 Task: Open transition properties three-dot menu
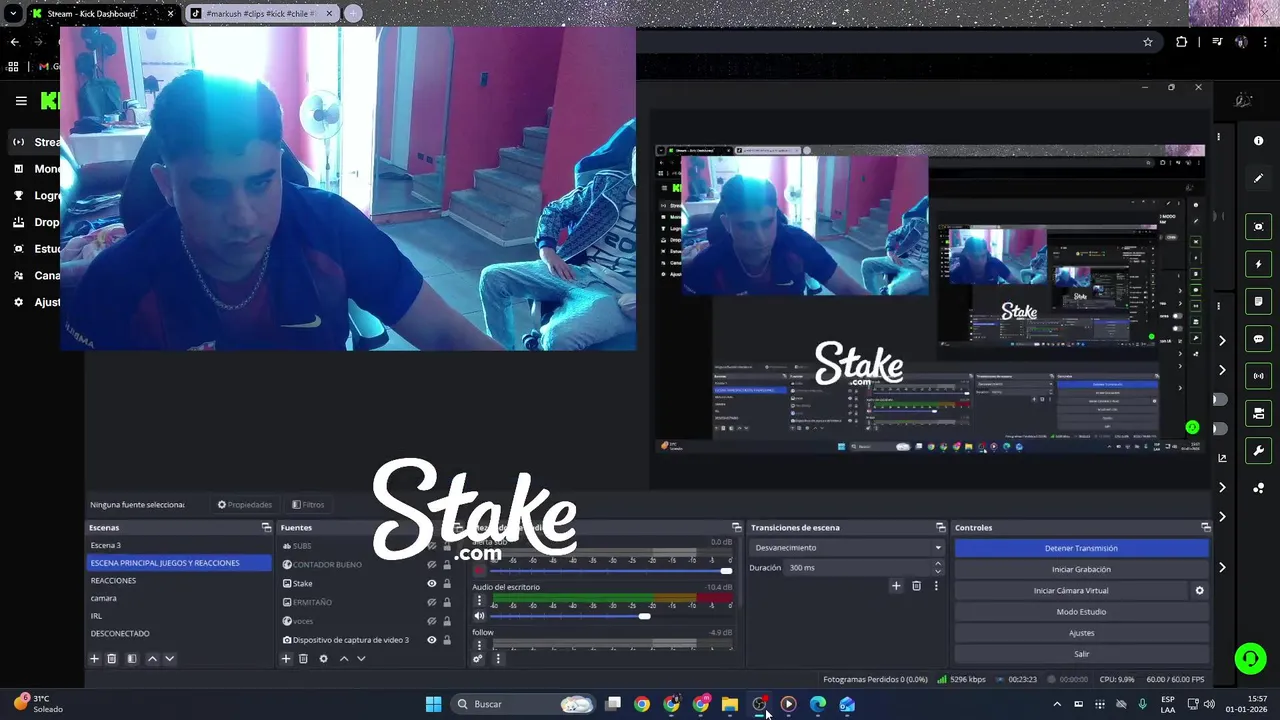pyautogui.click(x=936, y=586)
